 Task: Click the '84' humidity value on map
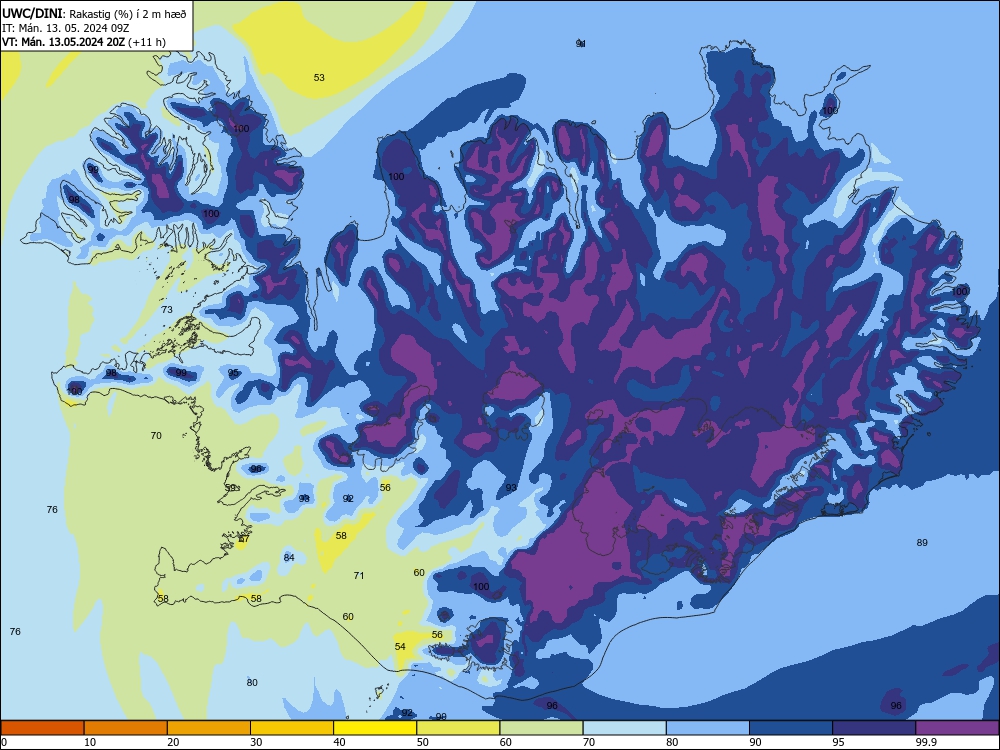pos(289,558)
